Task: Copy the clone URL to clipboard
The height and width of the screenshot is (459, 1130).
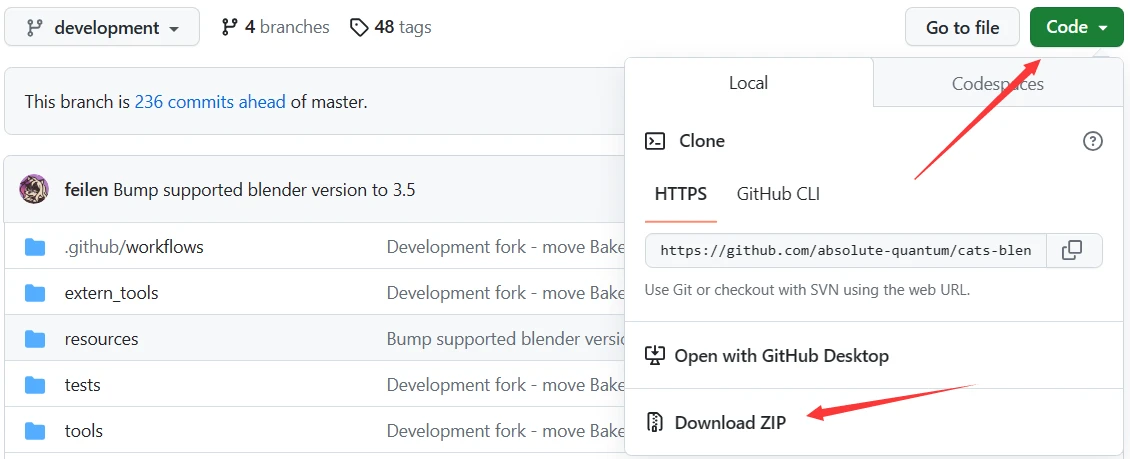Action: click(1072, 250)
